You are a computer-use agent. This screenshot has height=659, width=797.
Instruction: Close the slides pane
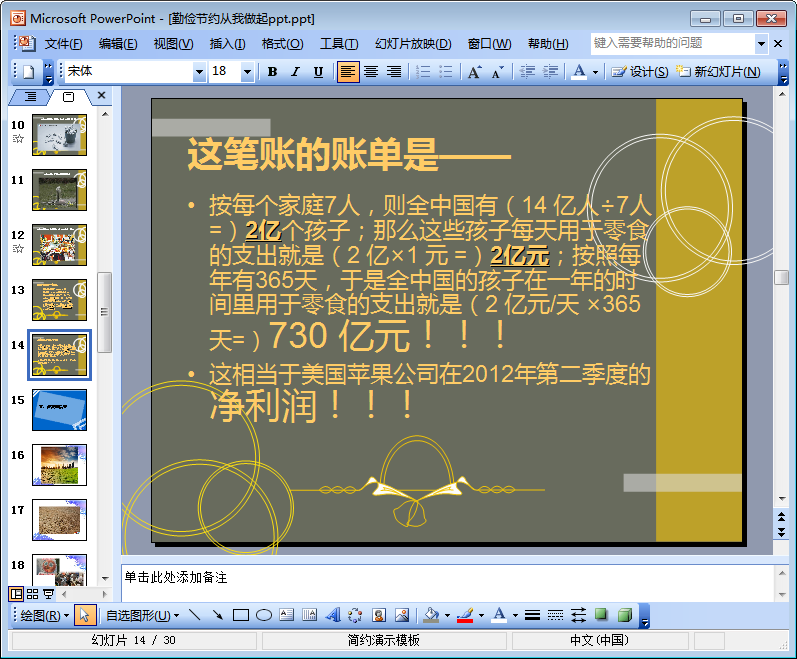tap(101, 95)
